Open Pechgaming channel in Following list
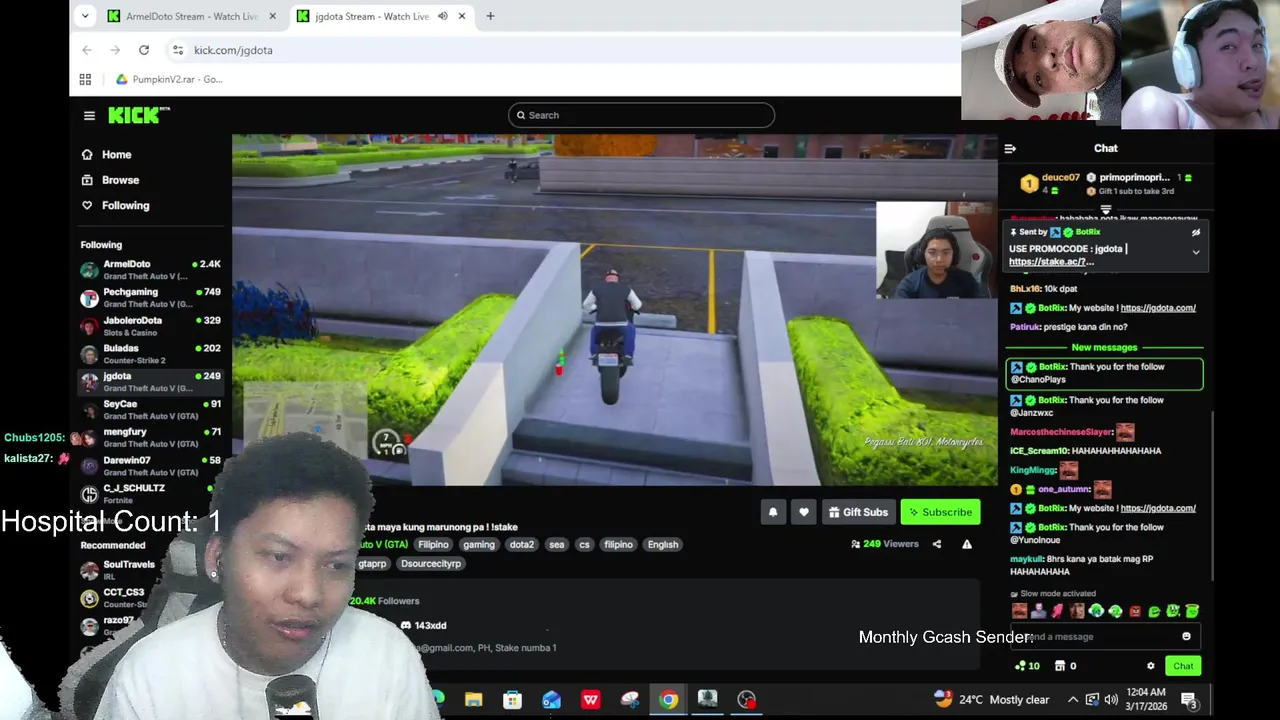Viewport: 1280px width, 720px height. (150, 298)
